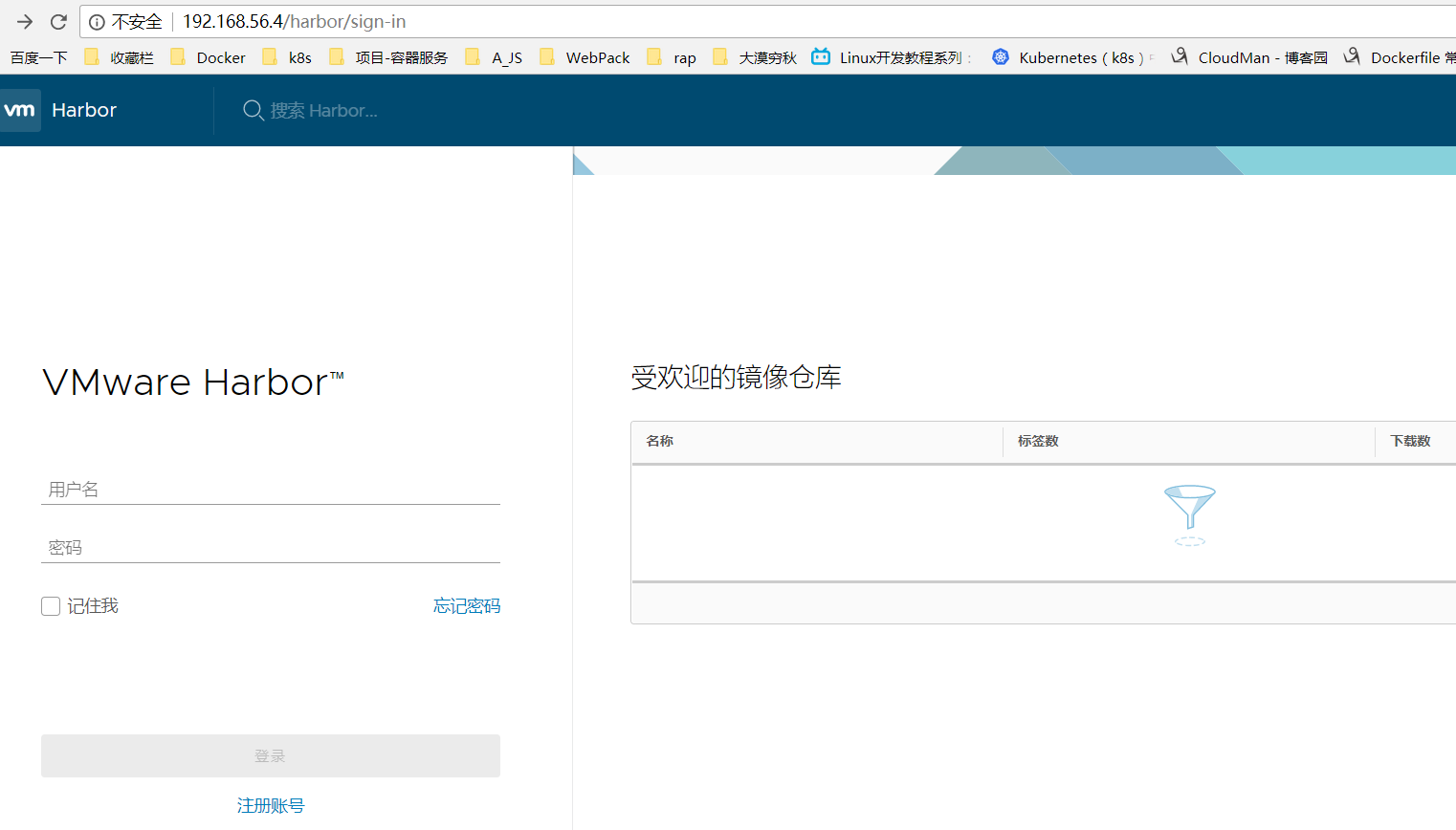1456x830 pixels.
Task: Click the browser forward arrow
Action: pyautogui.click(x=25, y=21)
